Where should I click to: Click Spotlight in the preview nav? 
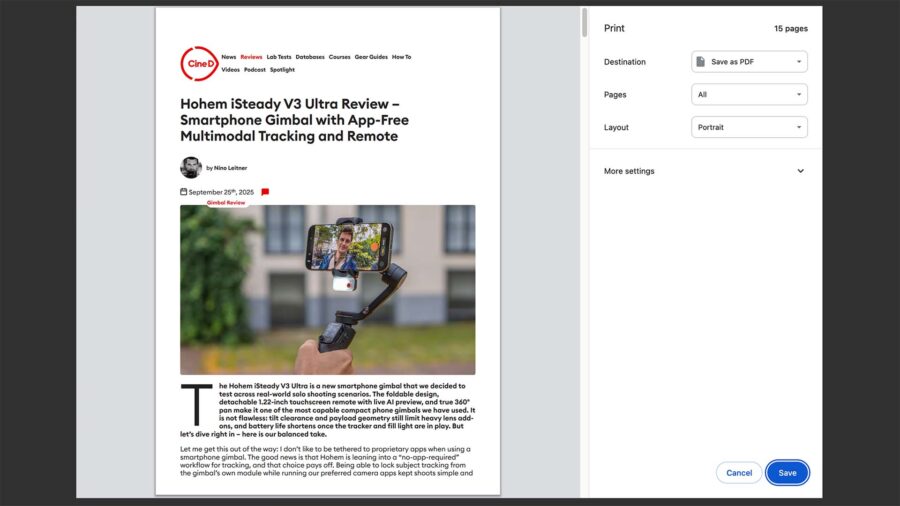282,69
